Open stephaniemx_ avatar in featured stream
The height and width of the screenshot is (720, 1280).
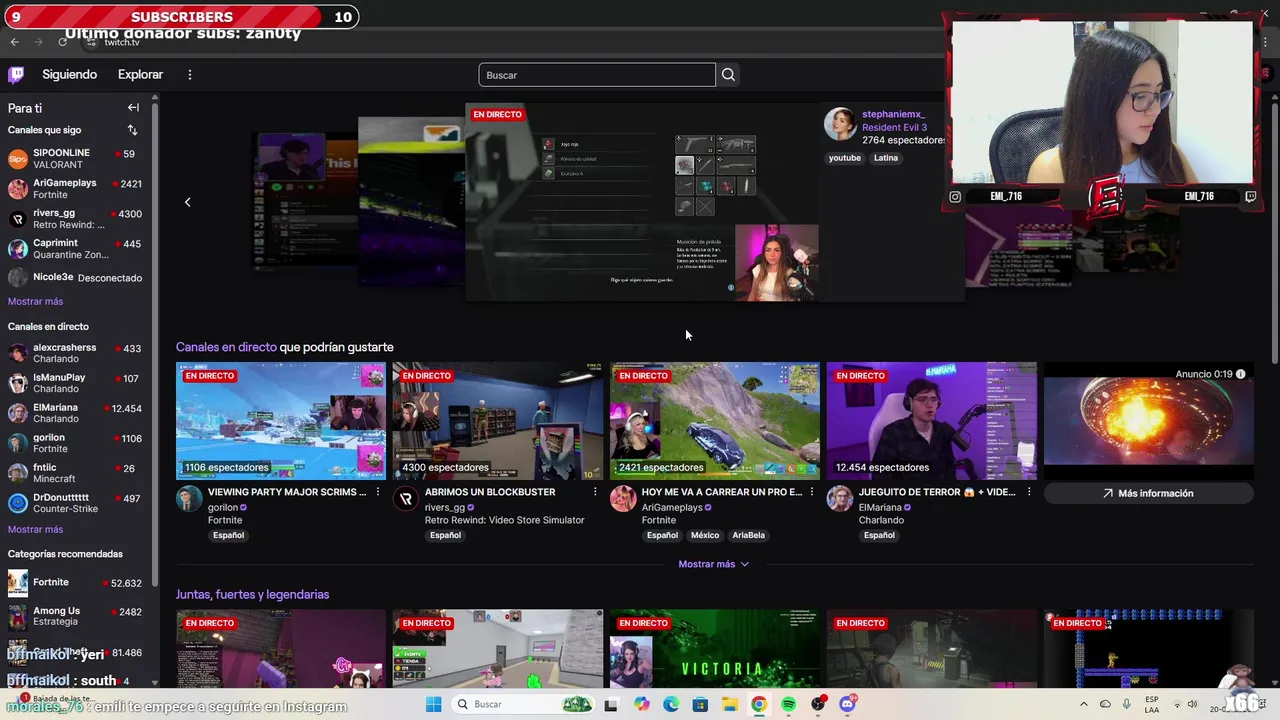pyautogui.click(x=840, y=124)
